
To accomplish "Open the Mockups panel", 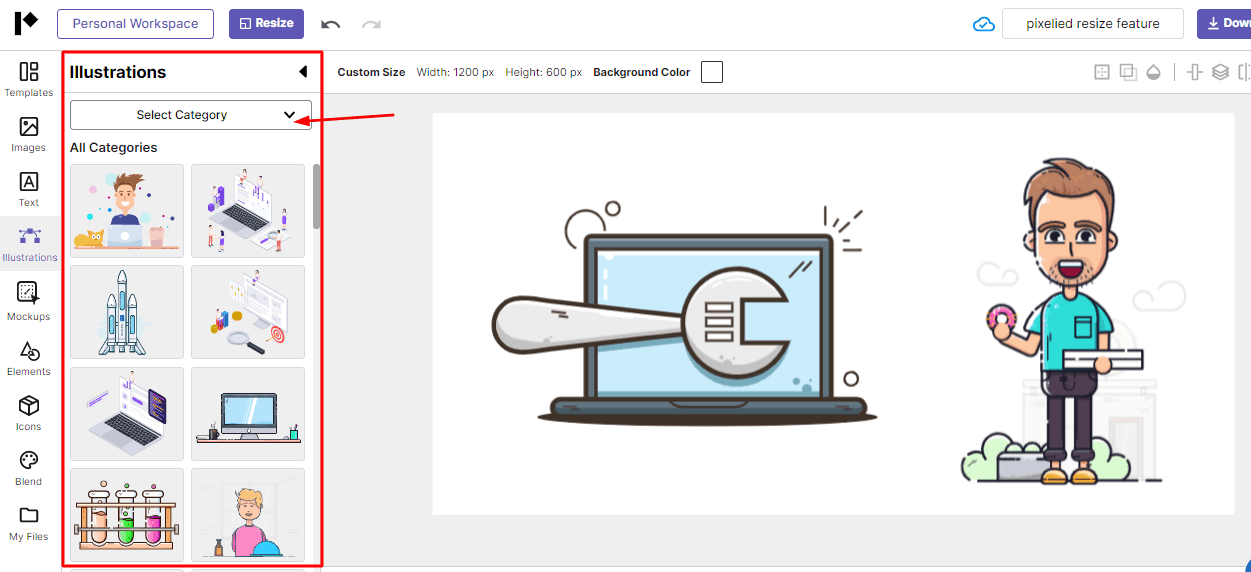I will (x=29, y=302).
